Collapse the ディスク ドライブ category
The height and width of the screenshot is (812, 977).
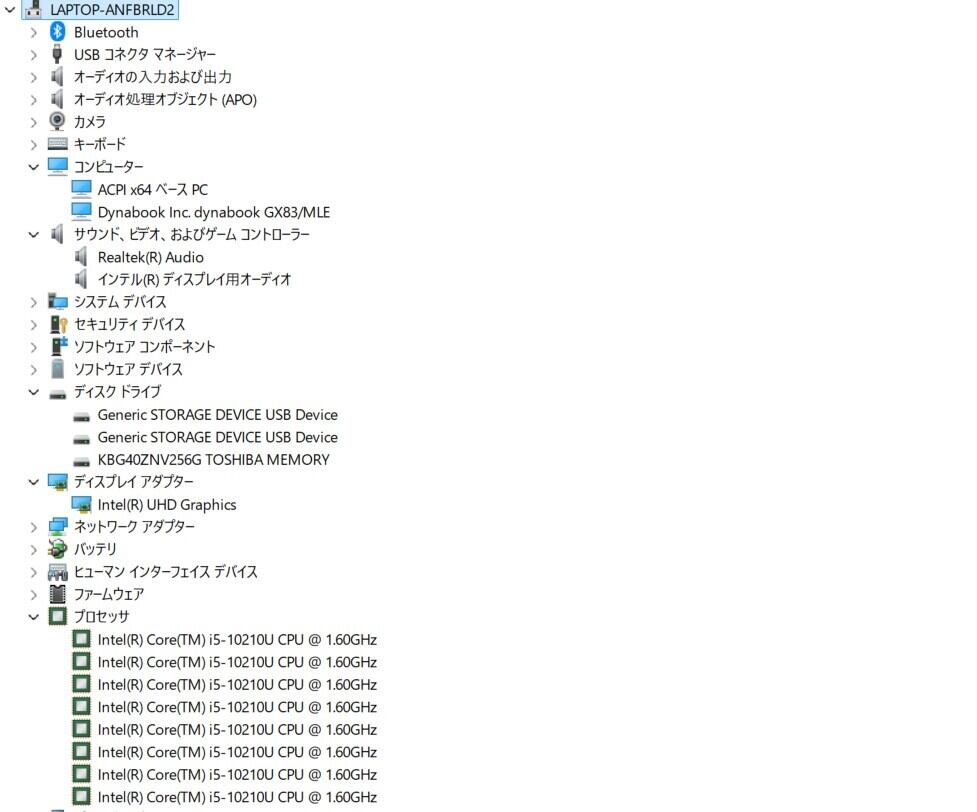coord(34,392)
